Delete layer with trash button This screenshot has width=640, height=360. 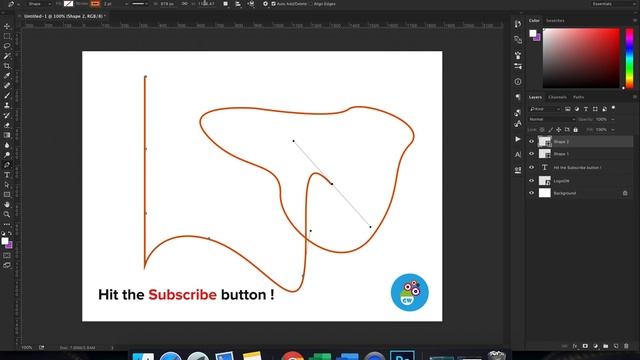pos(626,346)
